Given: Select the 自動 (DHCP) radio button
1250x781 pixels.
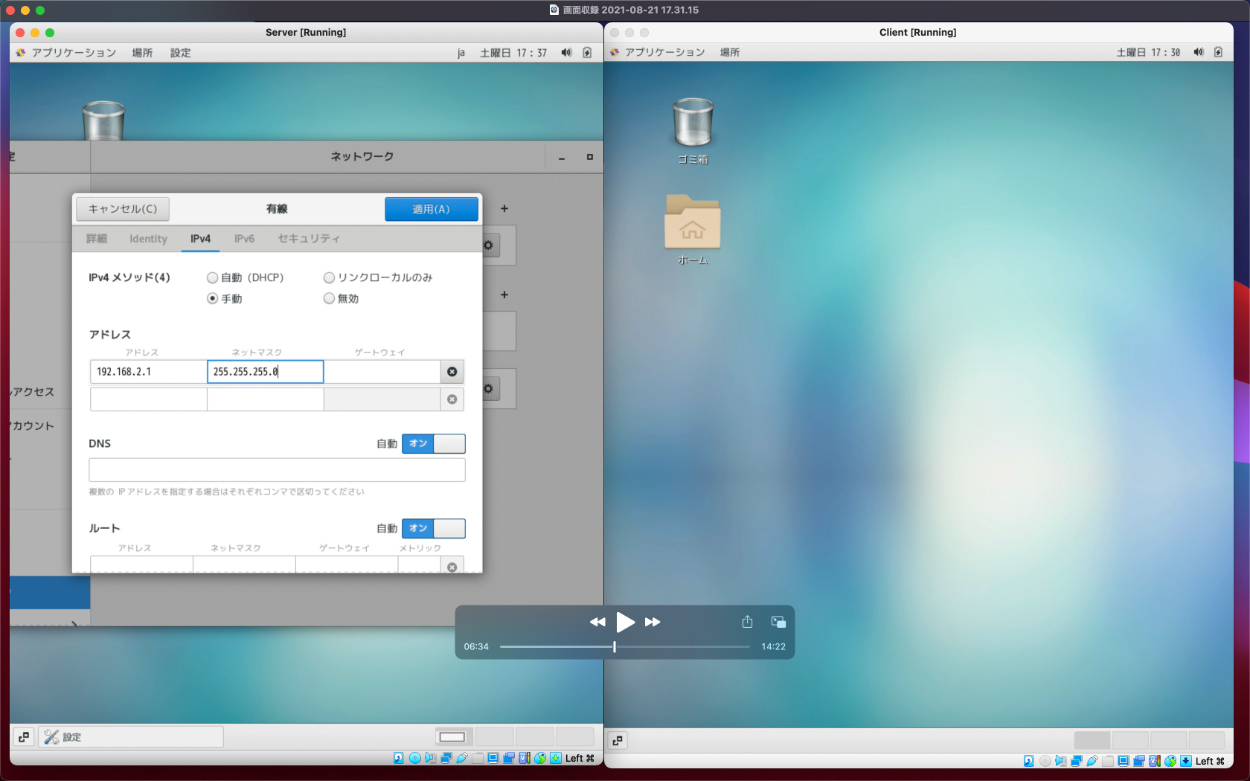Looking at the screenshot, I should coord(212,278).
